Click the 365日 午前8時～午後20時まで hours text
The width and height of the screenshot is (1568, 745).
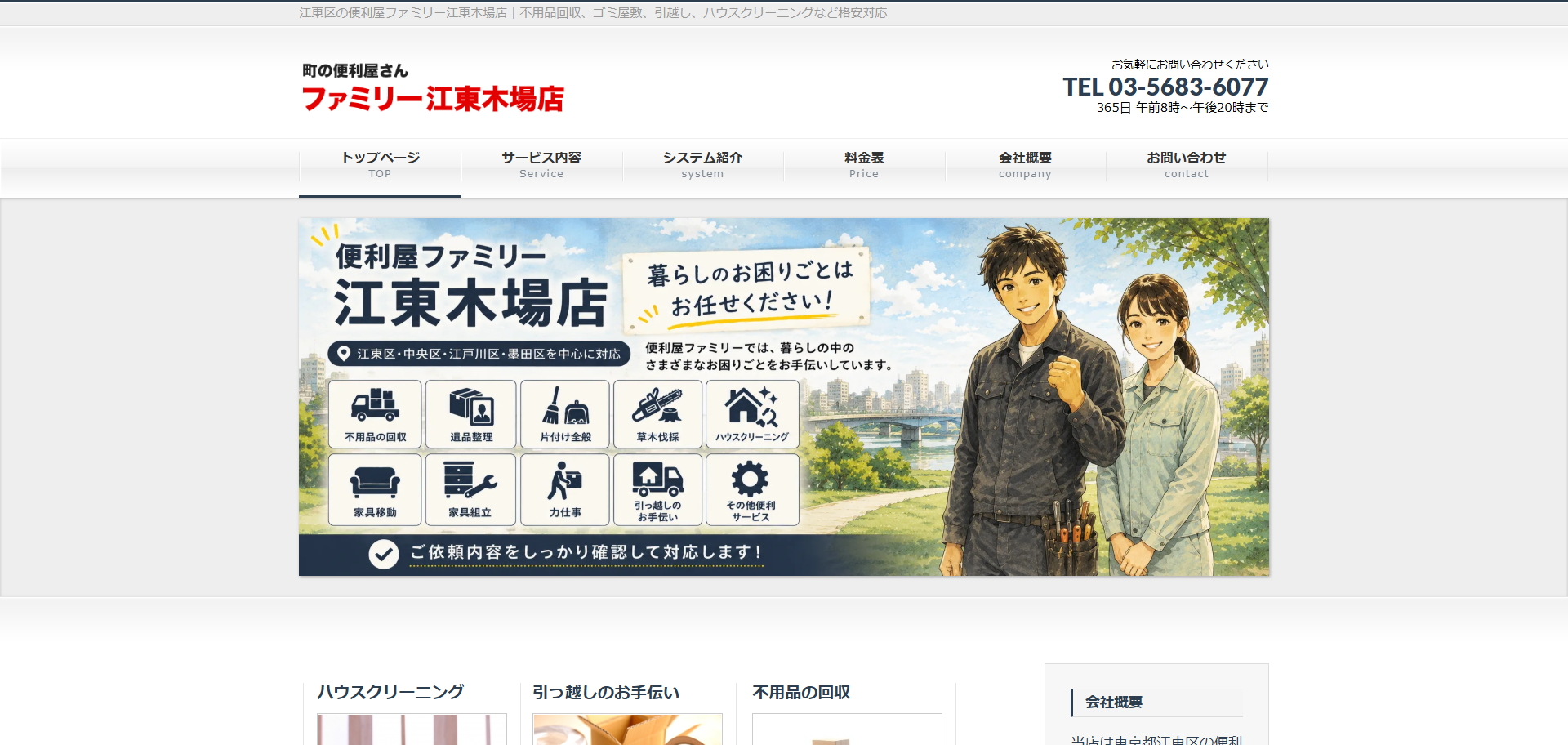tap(1183, 108)
